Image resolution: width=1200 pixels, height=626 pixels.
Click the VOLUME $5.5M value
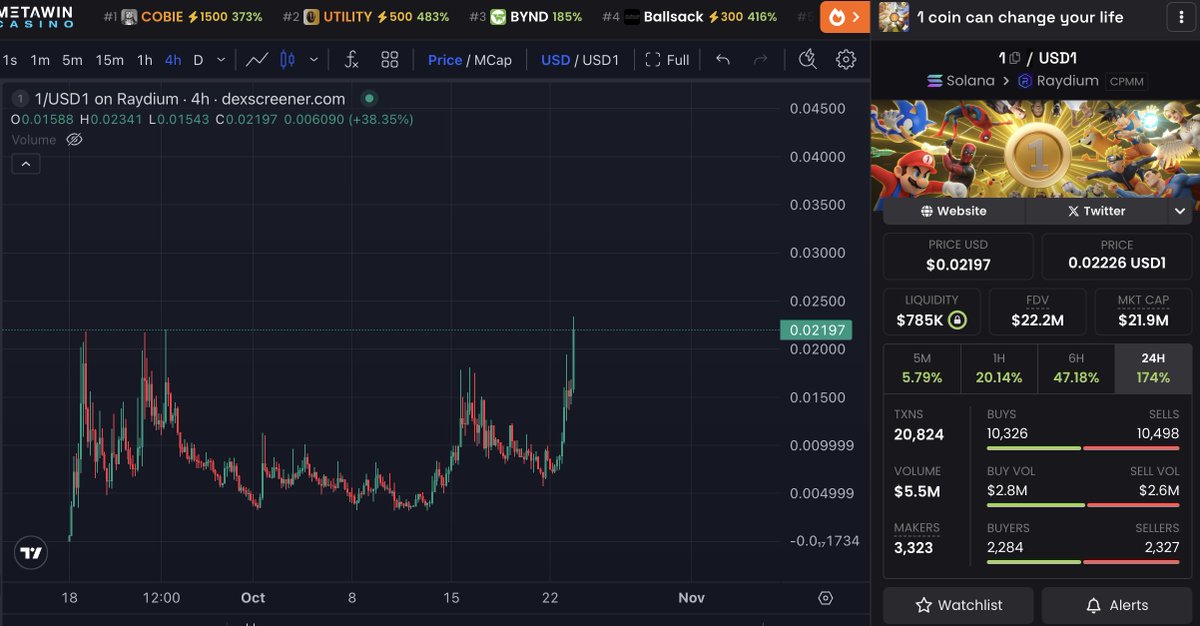pyautogui.click(x=917, y=491)
